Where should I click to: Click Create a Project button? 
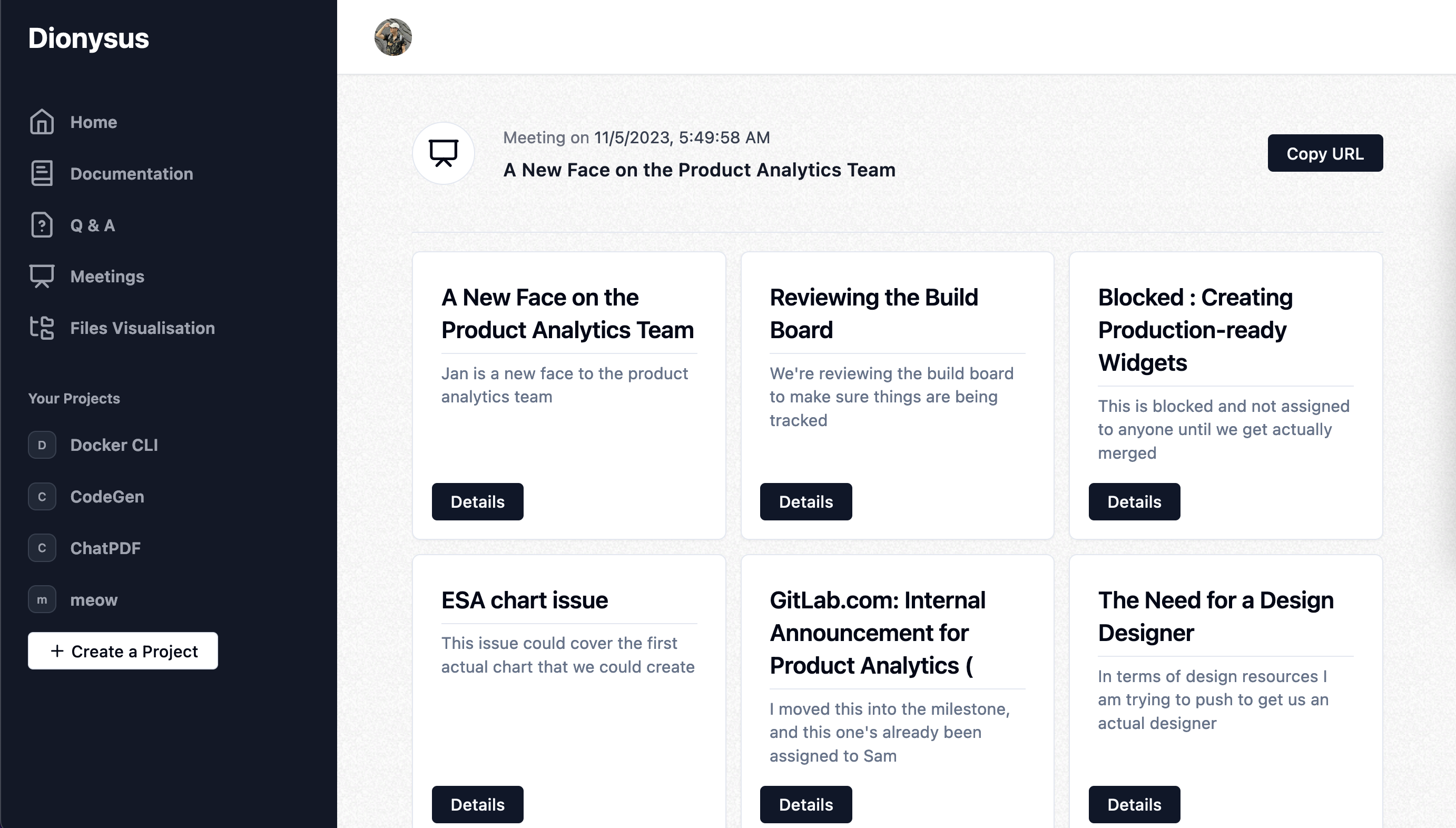(x=123, y=650)
